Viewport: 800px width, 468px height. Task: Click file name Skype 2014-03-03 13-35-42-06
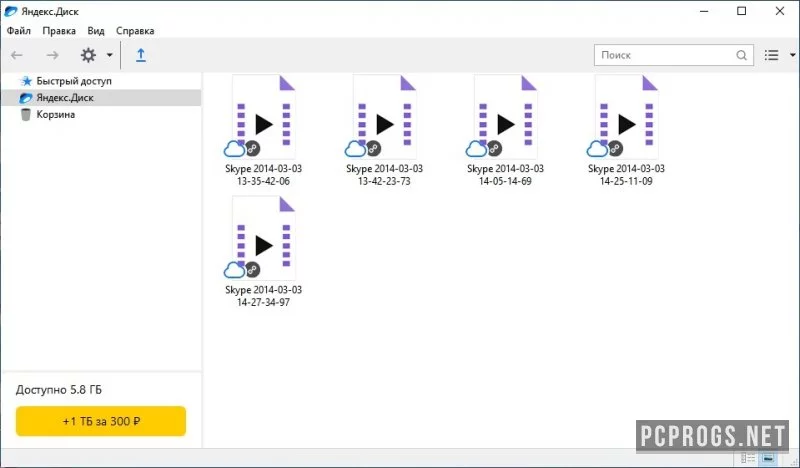tap(263, 175)
